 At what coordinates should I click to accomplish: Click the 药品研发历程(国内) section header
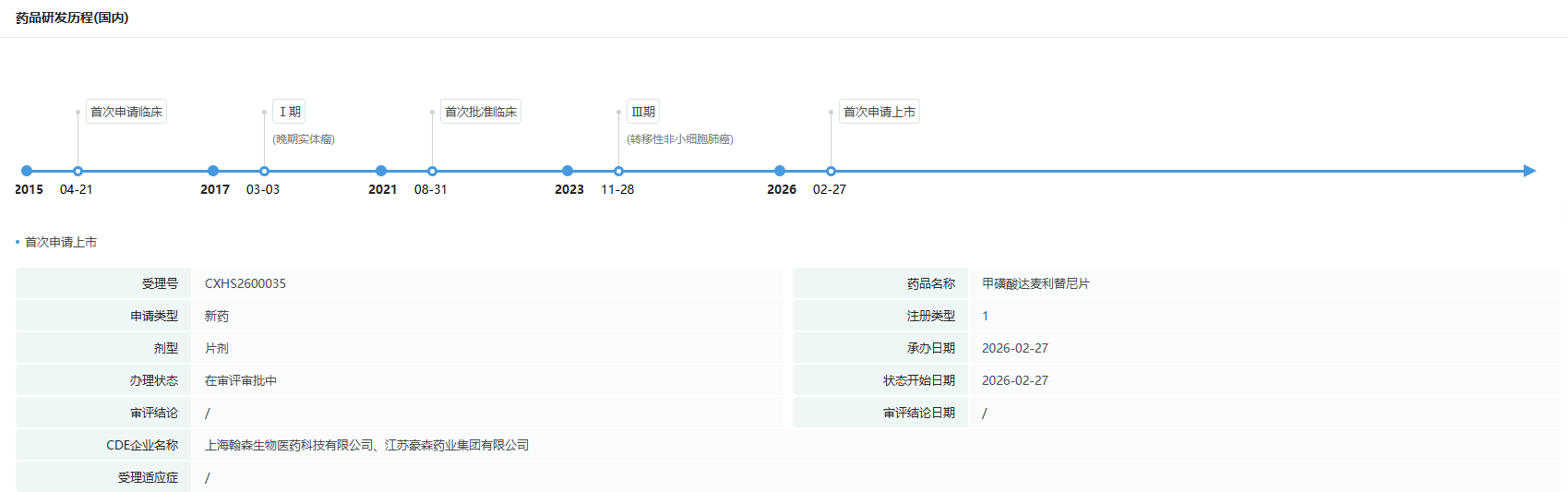72,18
